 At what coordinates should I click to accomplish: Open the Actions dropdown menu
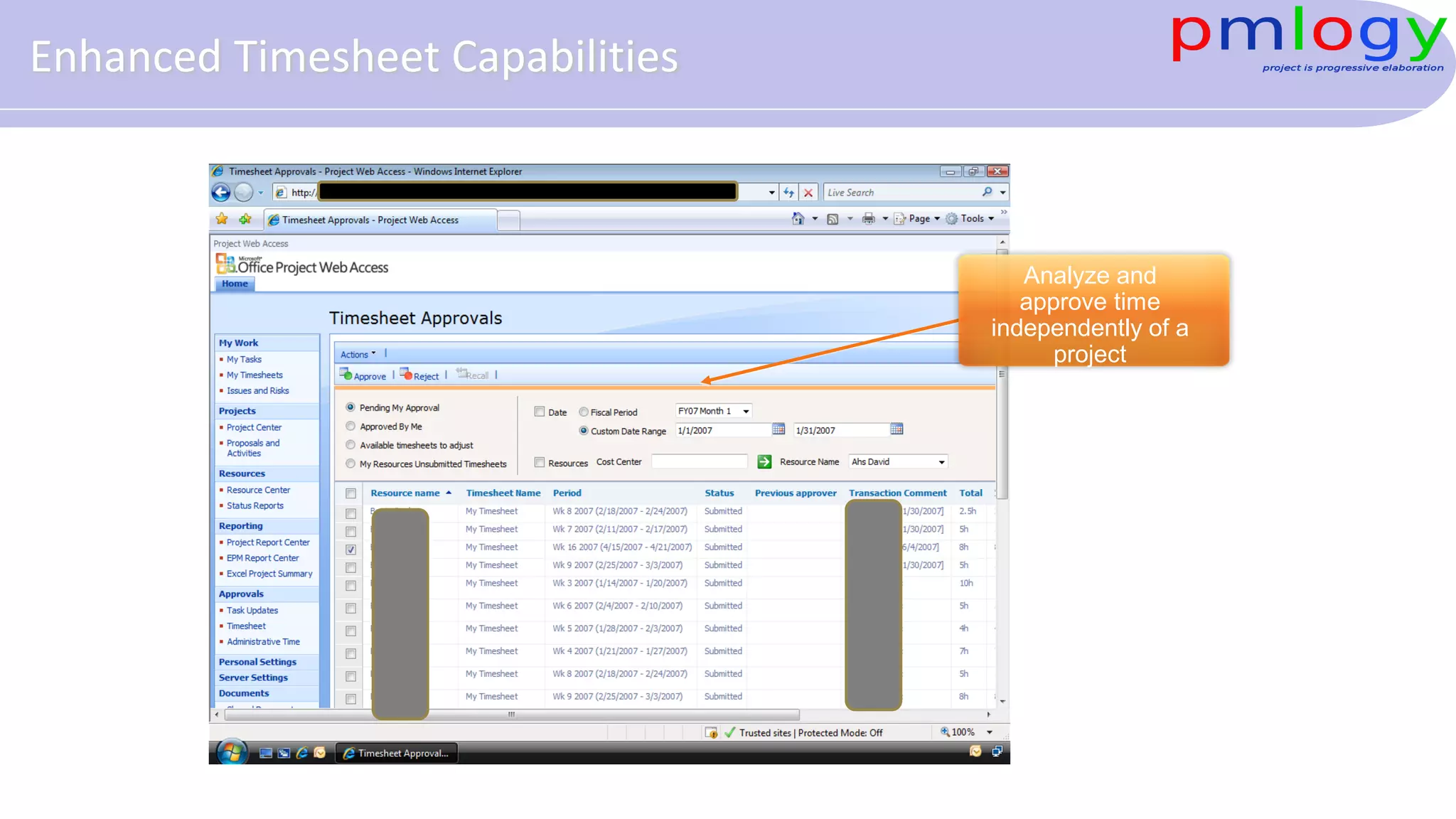pos(358,354)
